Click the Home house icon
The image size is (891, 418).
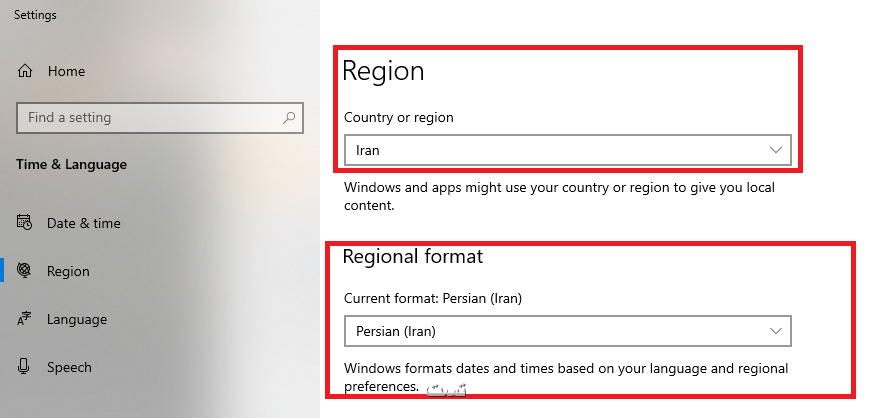[x=24, y=71]
